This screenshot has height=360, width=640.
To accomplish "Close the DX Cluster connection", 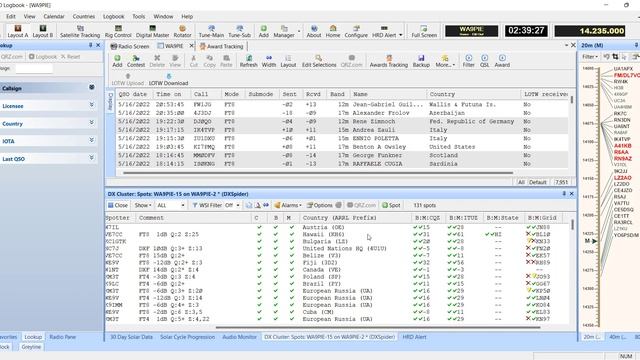I will point(118,205).
